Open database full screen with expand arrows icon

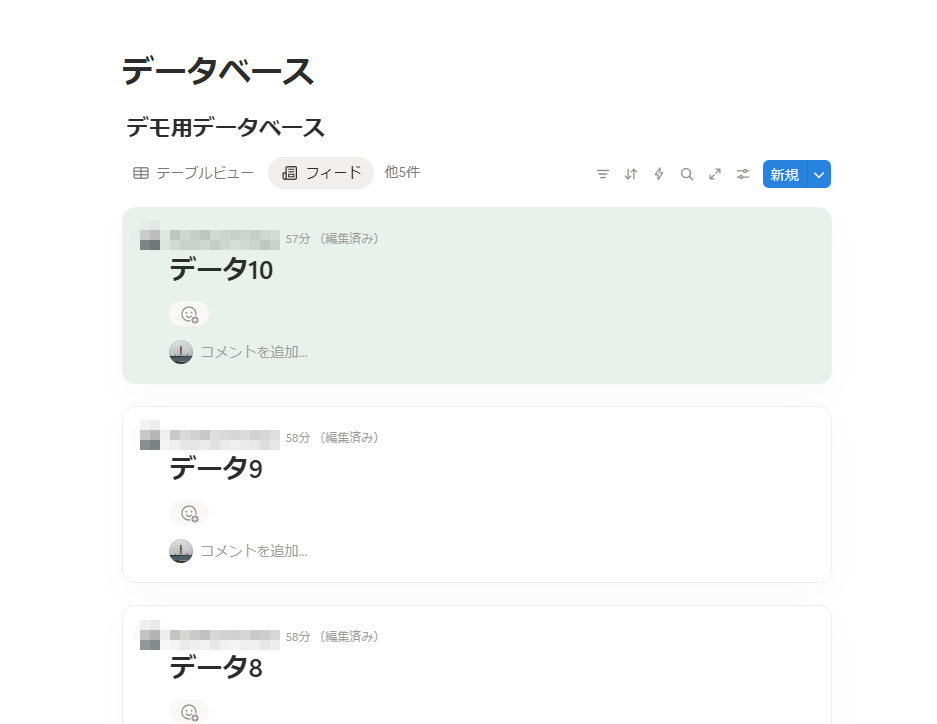click(x=715, y=174)
